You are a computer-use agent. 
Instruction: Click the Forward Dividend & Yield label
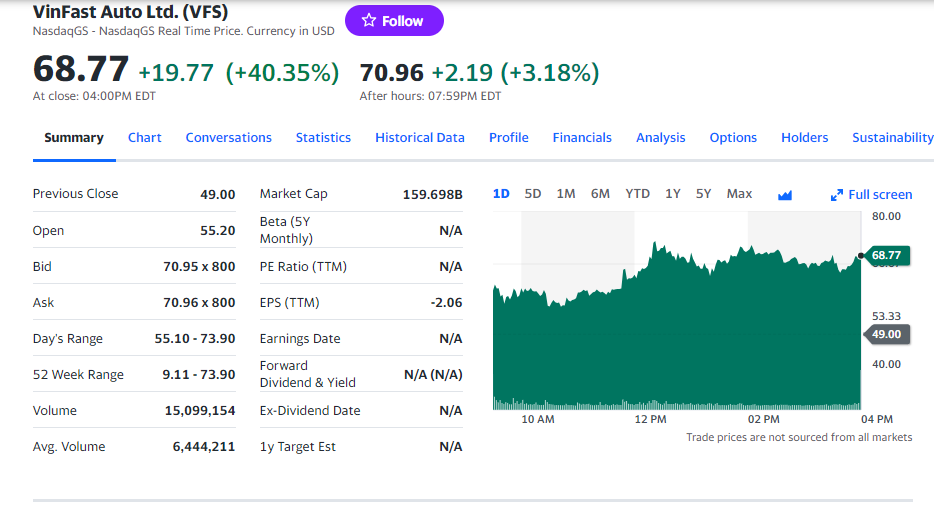[307, 374]
